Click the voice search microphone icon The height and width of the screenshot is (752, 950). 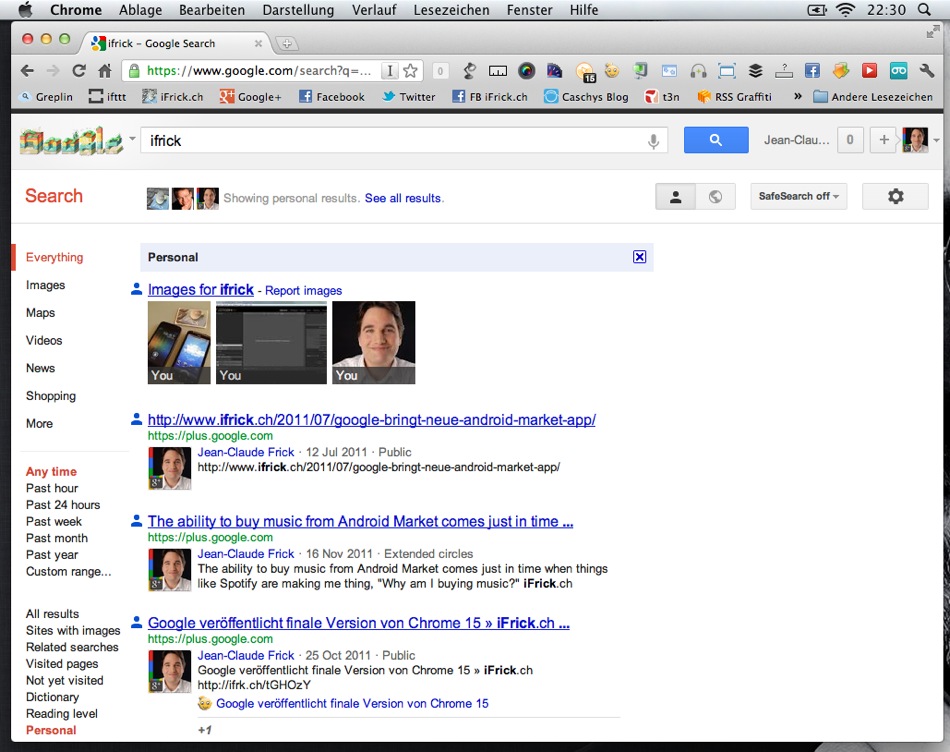[x=653, y=142]
